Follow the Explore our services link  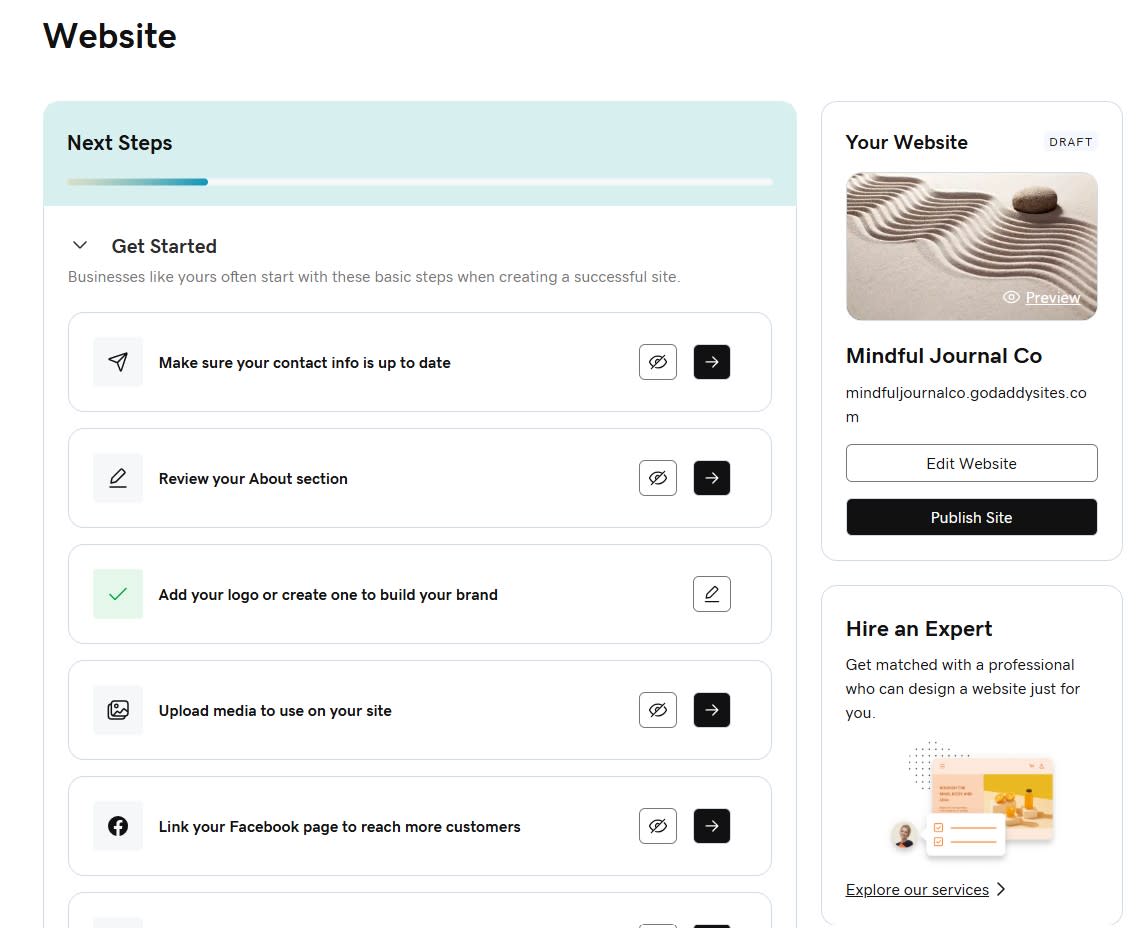(x=917, y=889)
